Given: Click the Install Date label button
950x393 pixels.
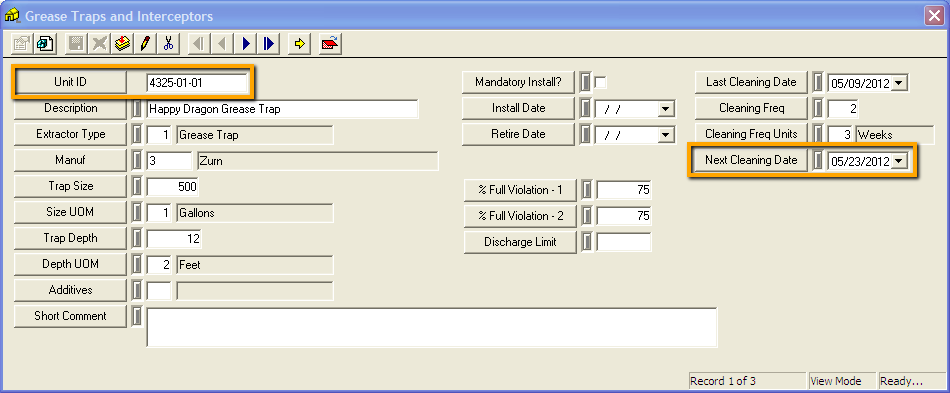Looking at the screenshot, I should 518,108.
